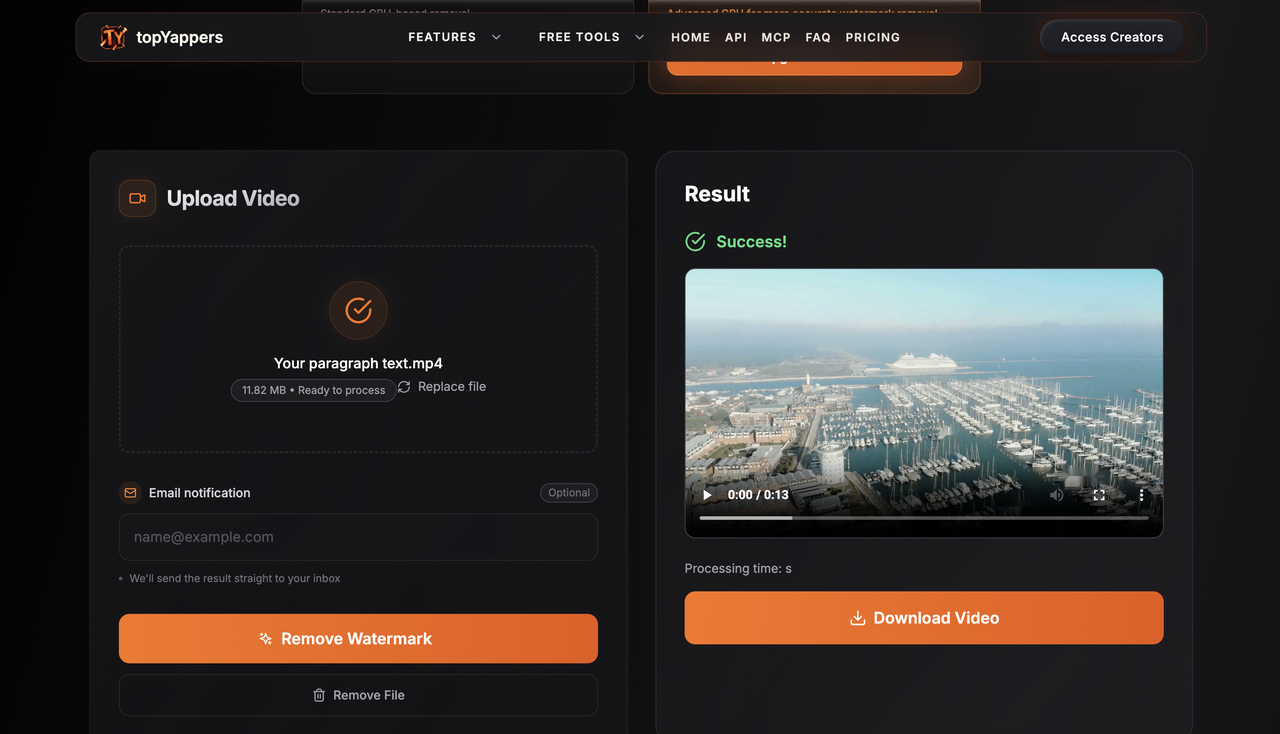Click the Remove Watermark button
Screen dimensions: 1280x734
(358, 639)
